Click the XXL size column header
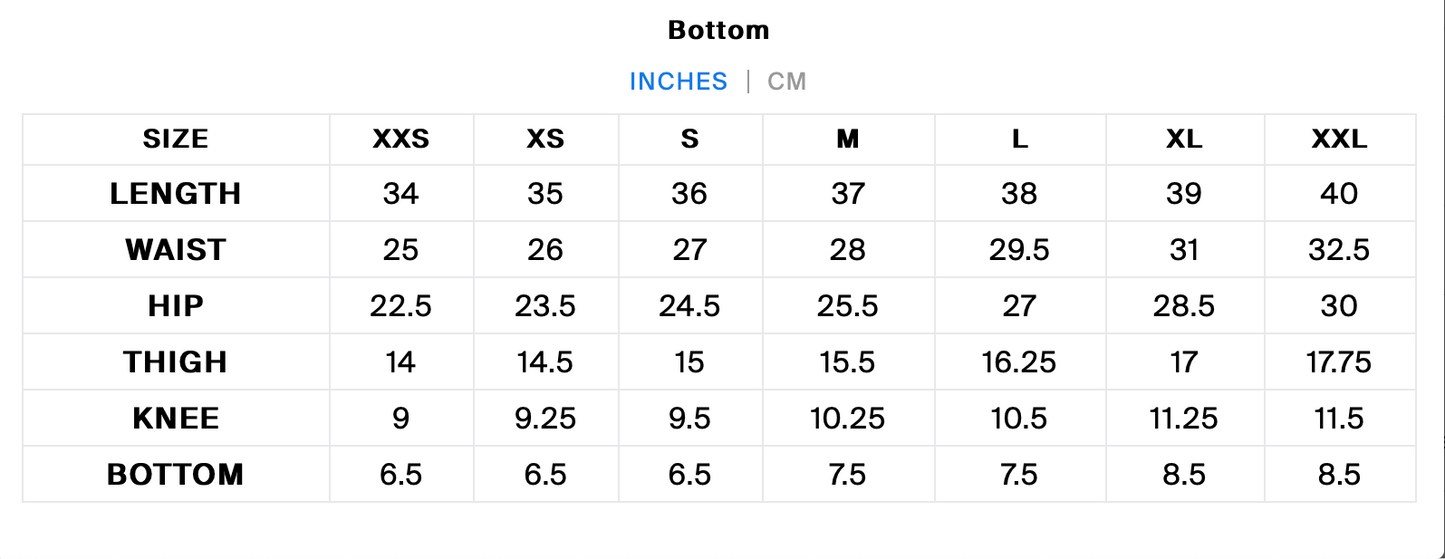1445x559 pixels. coord(1339,139)
